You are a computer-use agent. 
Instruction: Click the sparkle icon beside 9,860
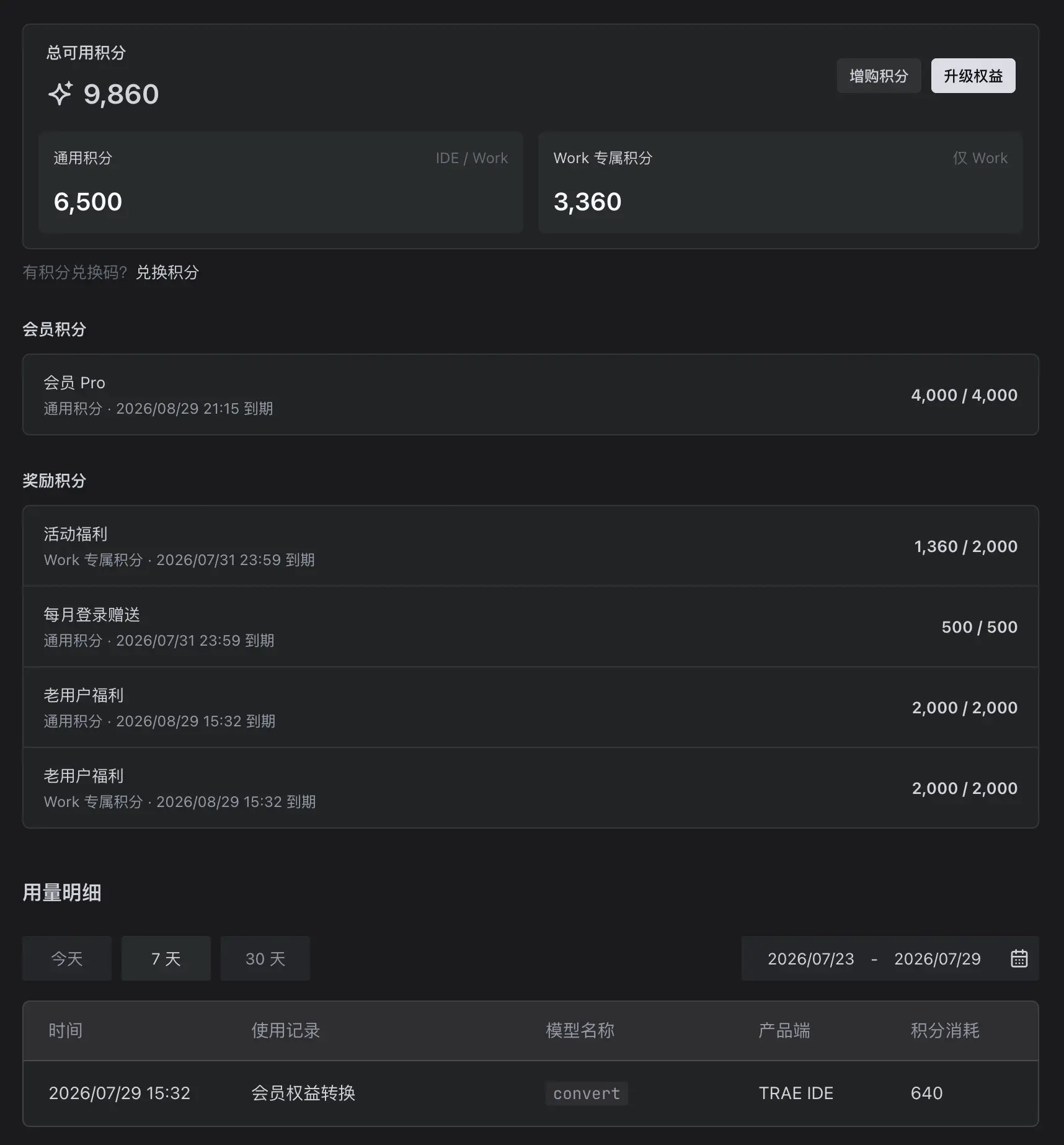pos(60,94)
